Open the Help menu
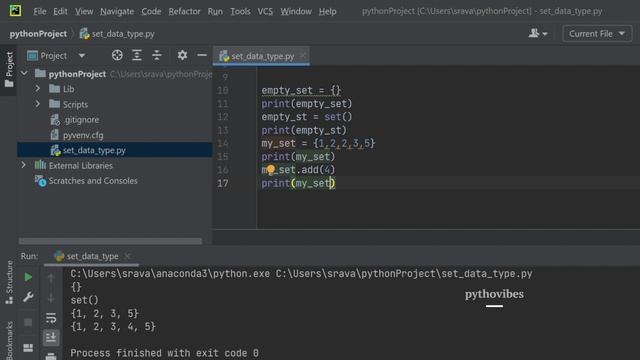 [x=327, y=11]
